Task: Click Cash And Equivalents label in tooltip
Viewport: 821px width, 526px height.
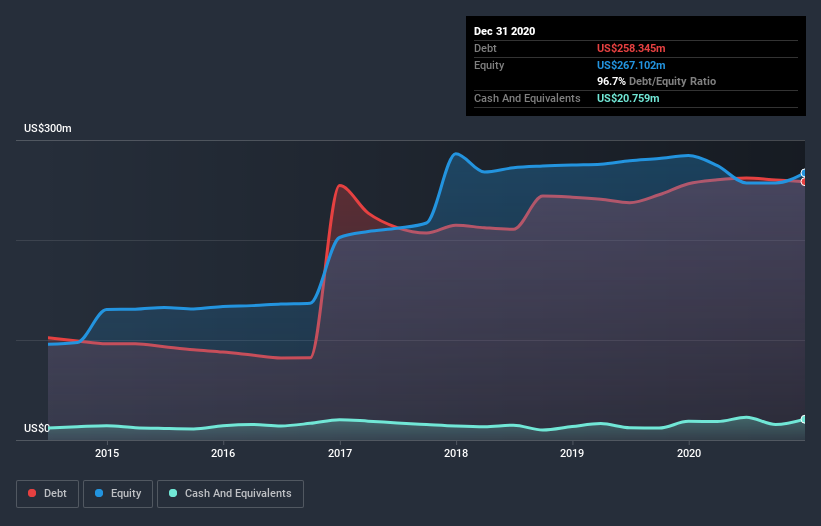Action: click(x=527, y=98)
